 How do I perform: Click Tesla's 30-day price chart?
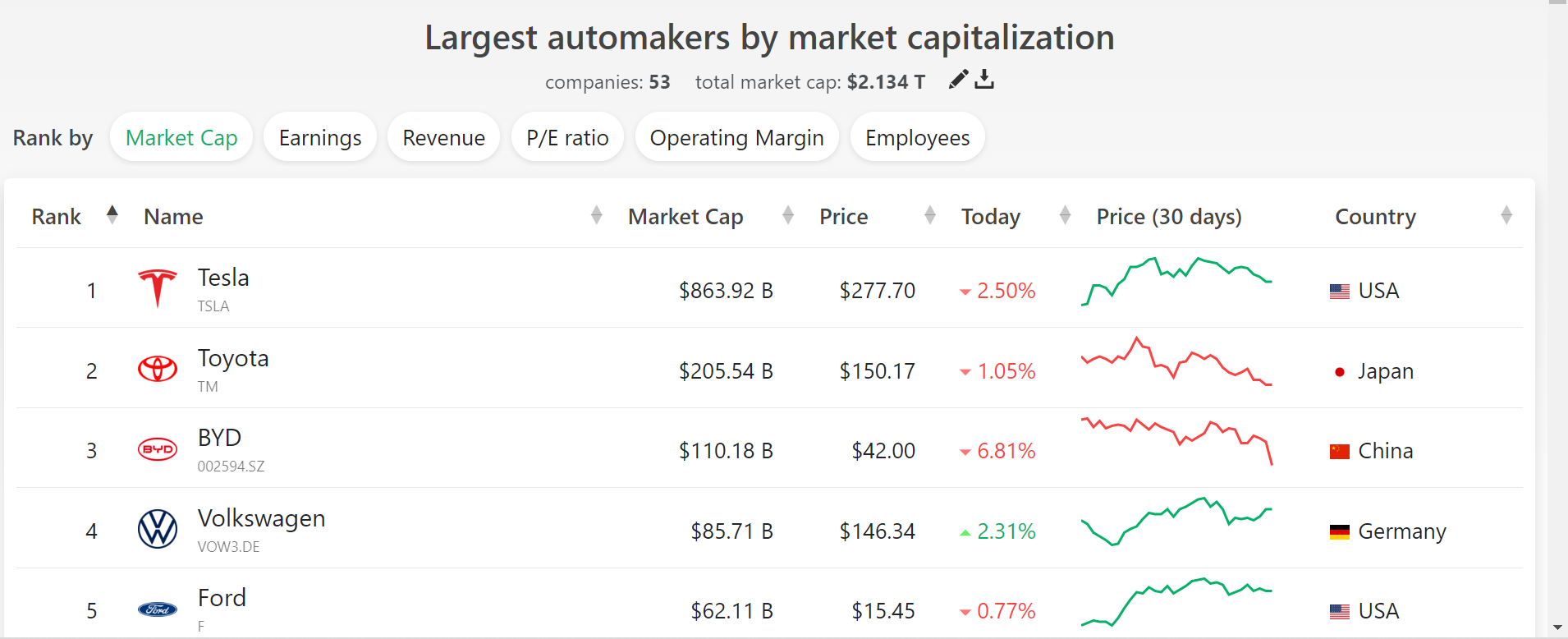pos(1176,281)
